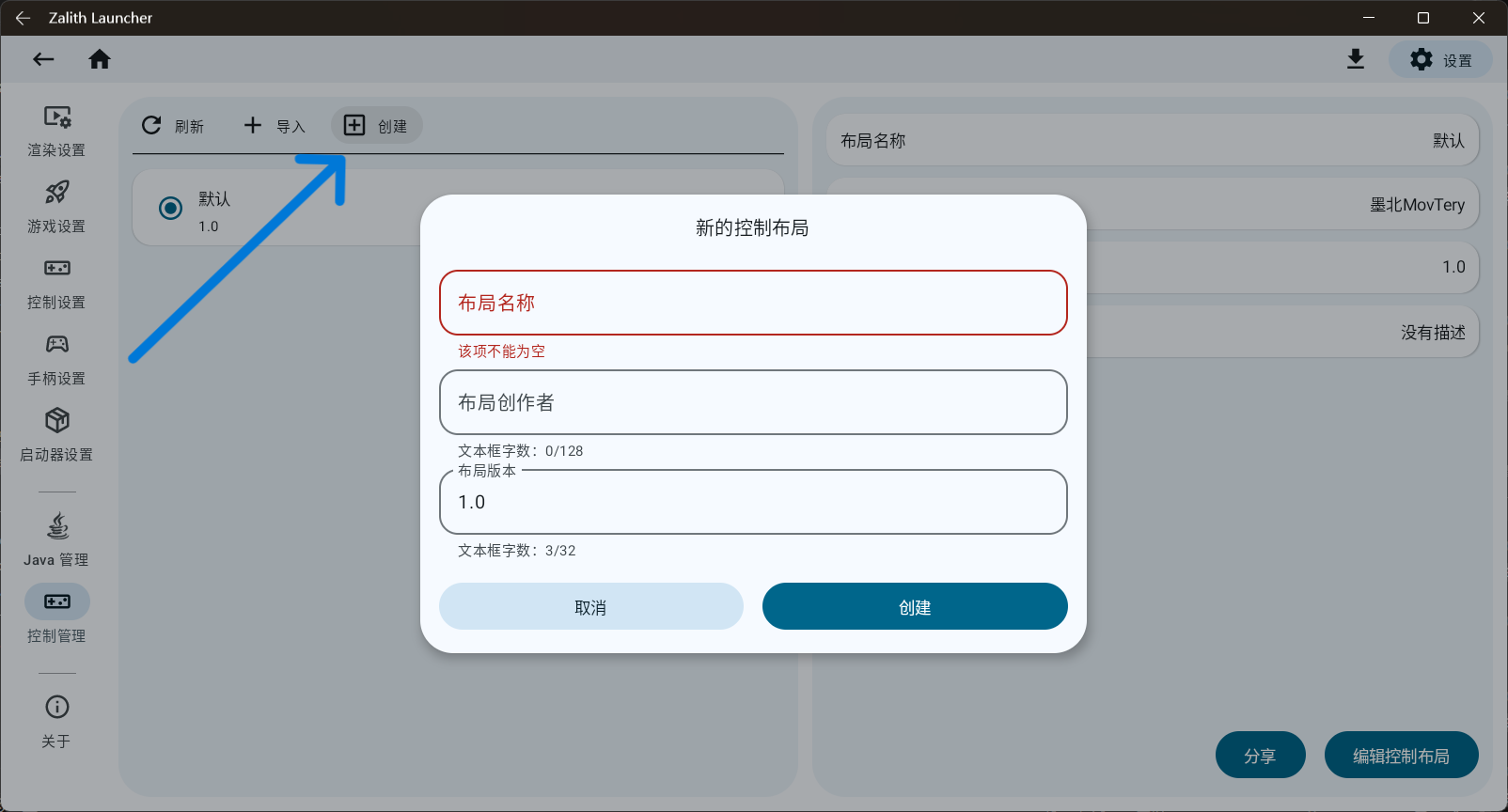Image resolution: width=1508 pixels, height=812 pixels.
Task: Open Java 管理 coffee cup icon
Action: pyautogui.click(x=56, y=526)
